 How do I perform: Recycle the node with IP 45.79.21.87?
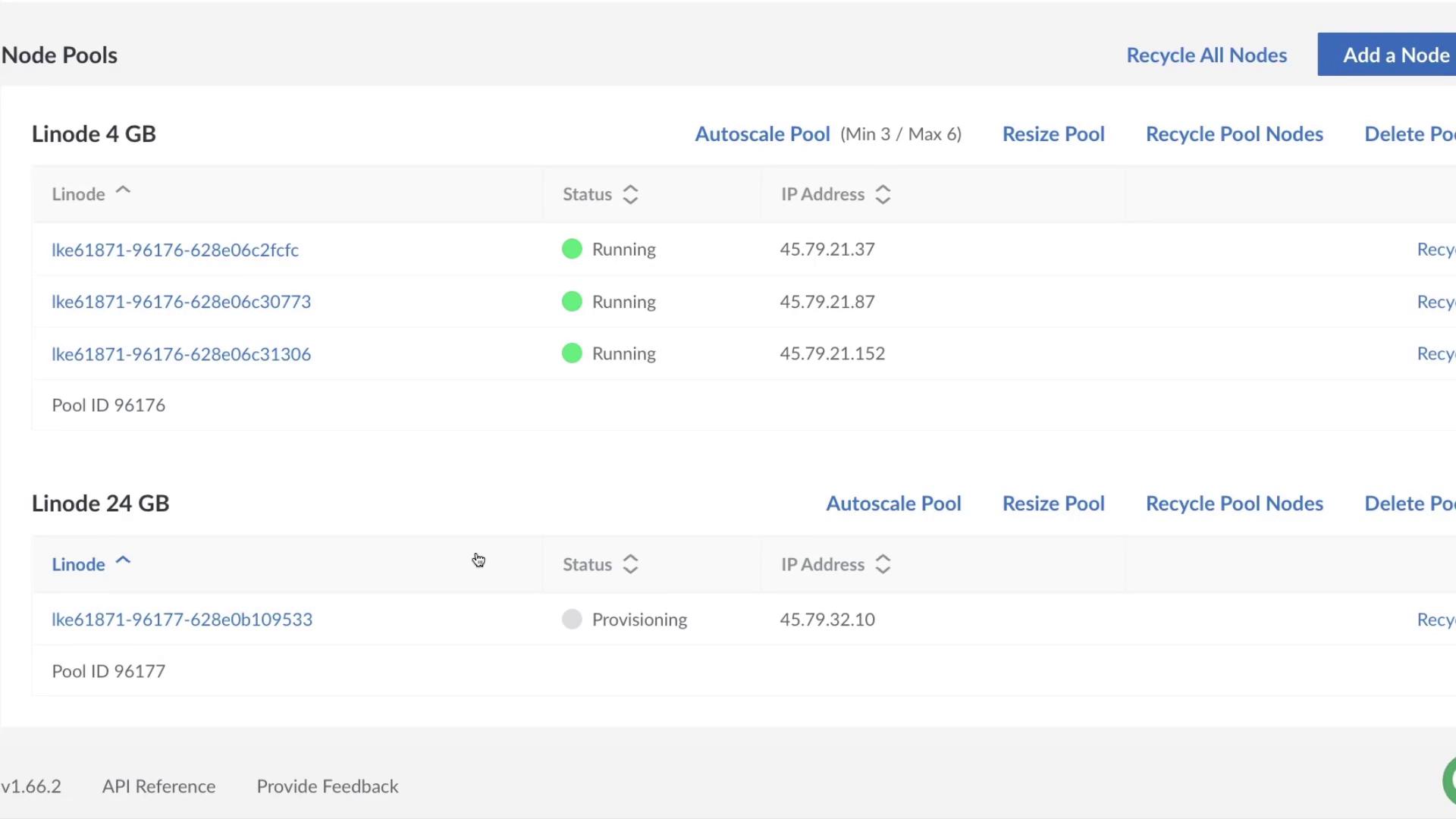[x=1435, y=302]
